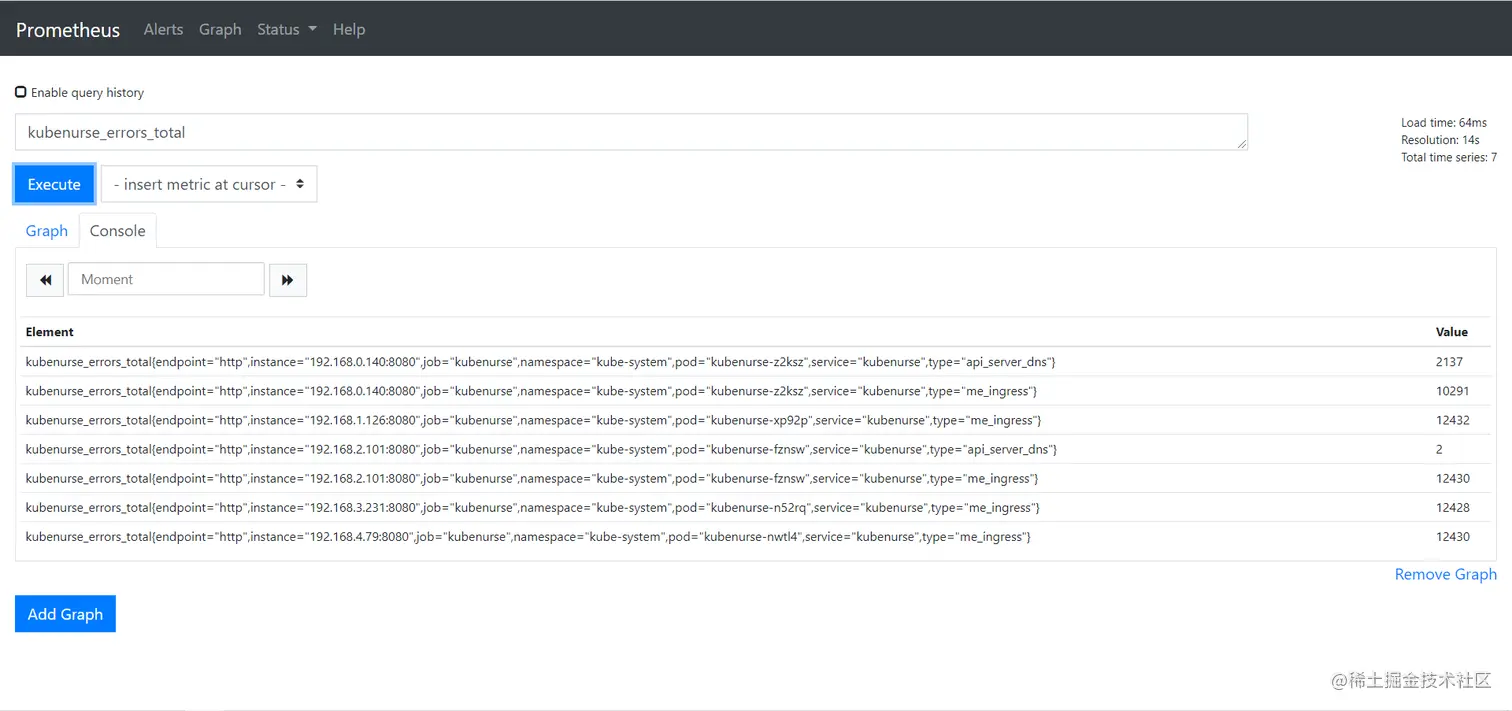Click the Value column header
Viewport: 1512px width, 711px height.
click(1452, 332)
